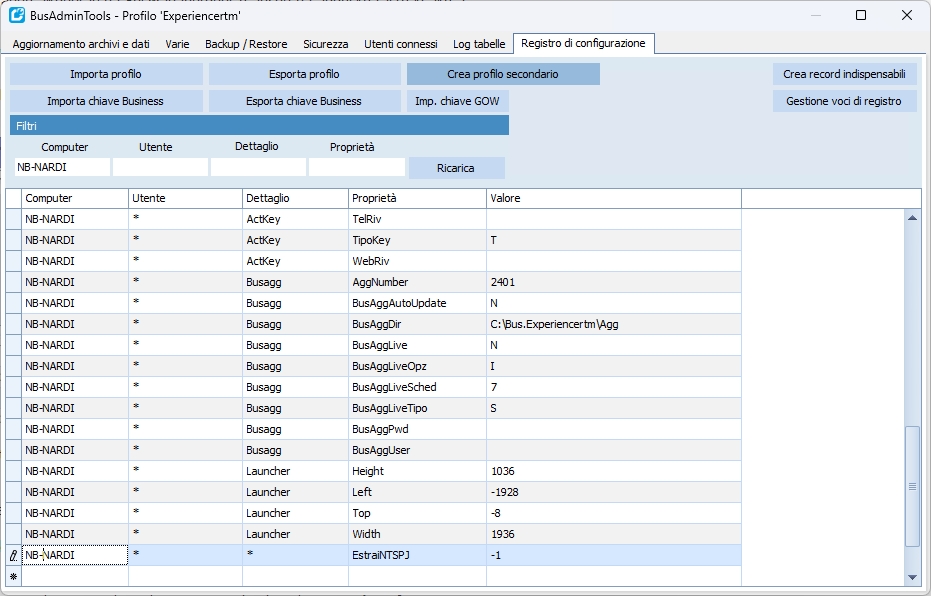
Task: Open the Log tabelle tab
Action: pos(479,44)
